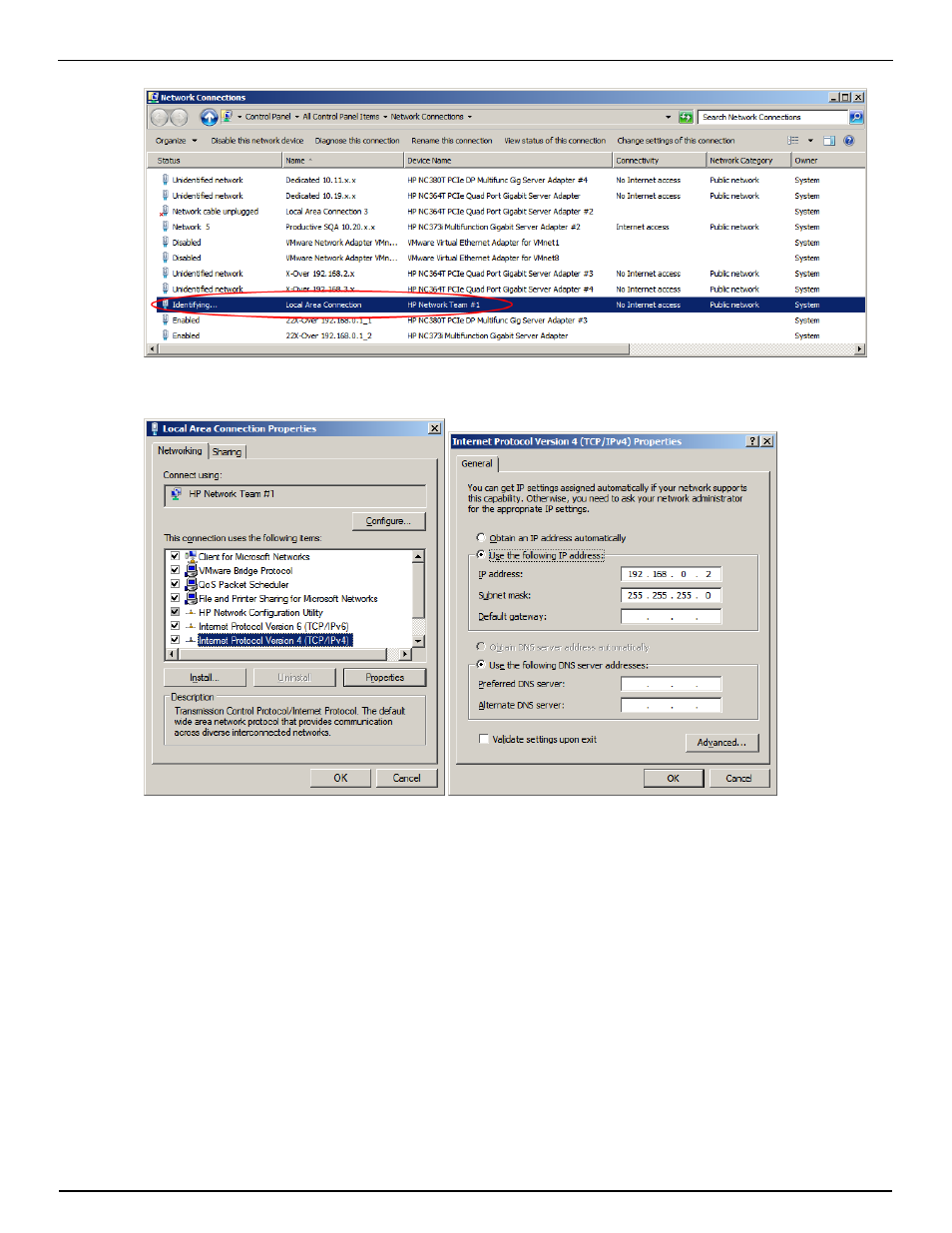Viewport: 952px width, 1233px height.
Task: Click the Change your view icon
Action: click(793, 141)
